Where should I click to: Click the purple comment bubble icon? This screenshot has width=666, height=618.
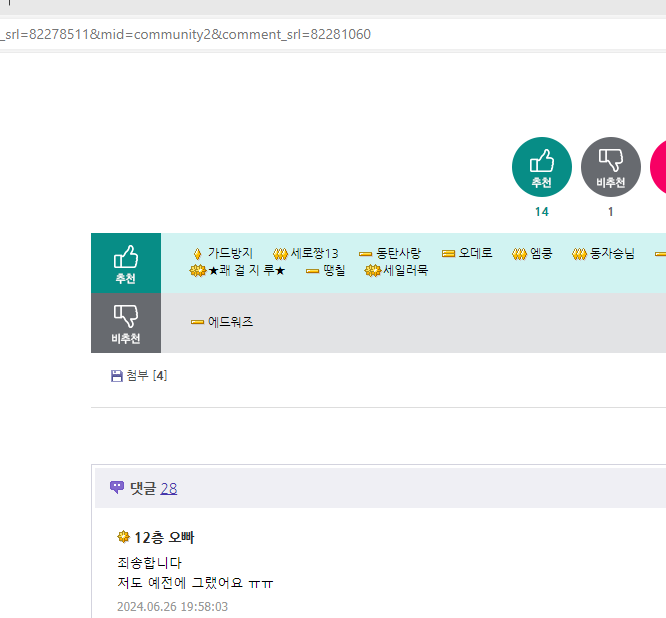tap(117, 487)
